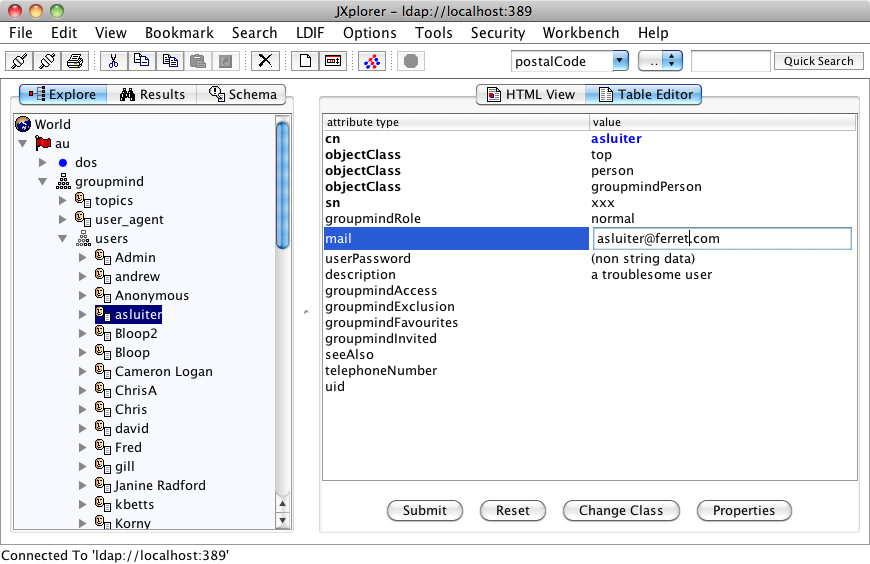This screenshot has width=870, height=564.
Task: Click the rename entry toolbar icon
Action: click(x=333, y=61)
